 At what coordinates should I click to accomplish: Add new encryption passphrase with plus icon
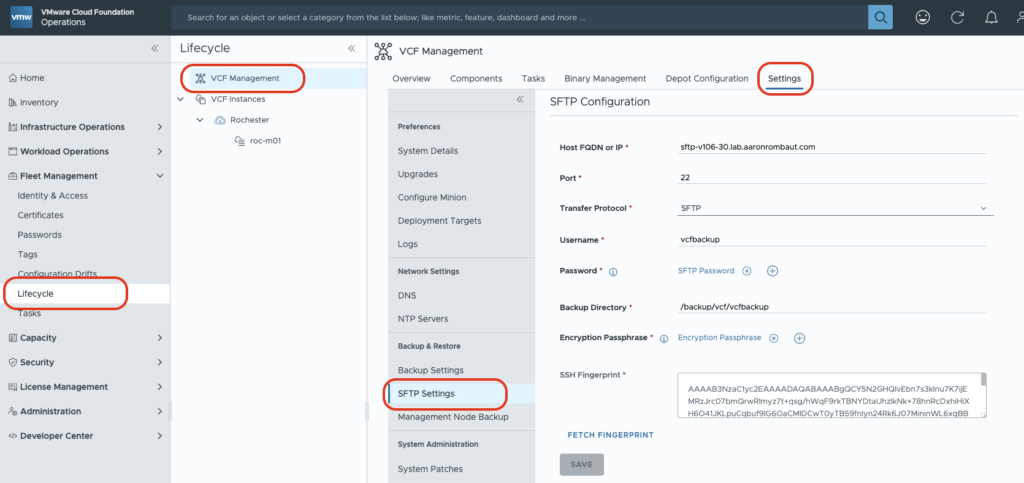click(x=799, y=338)
